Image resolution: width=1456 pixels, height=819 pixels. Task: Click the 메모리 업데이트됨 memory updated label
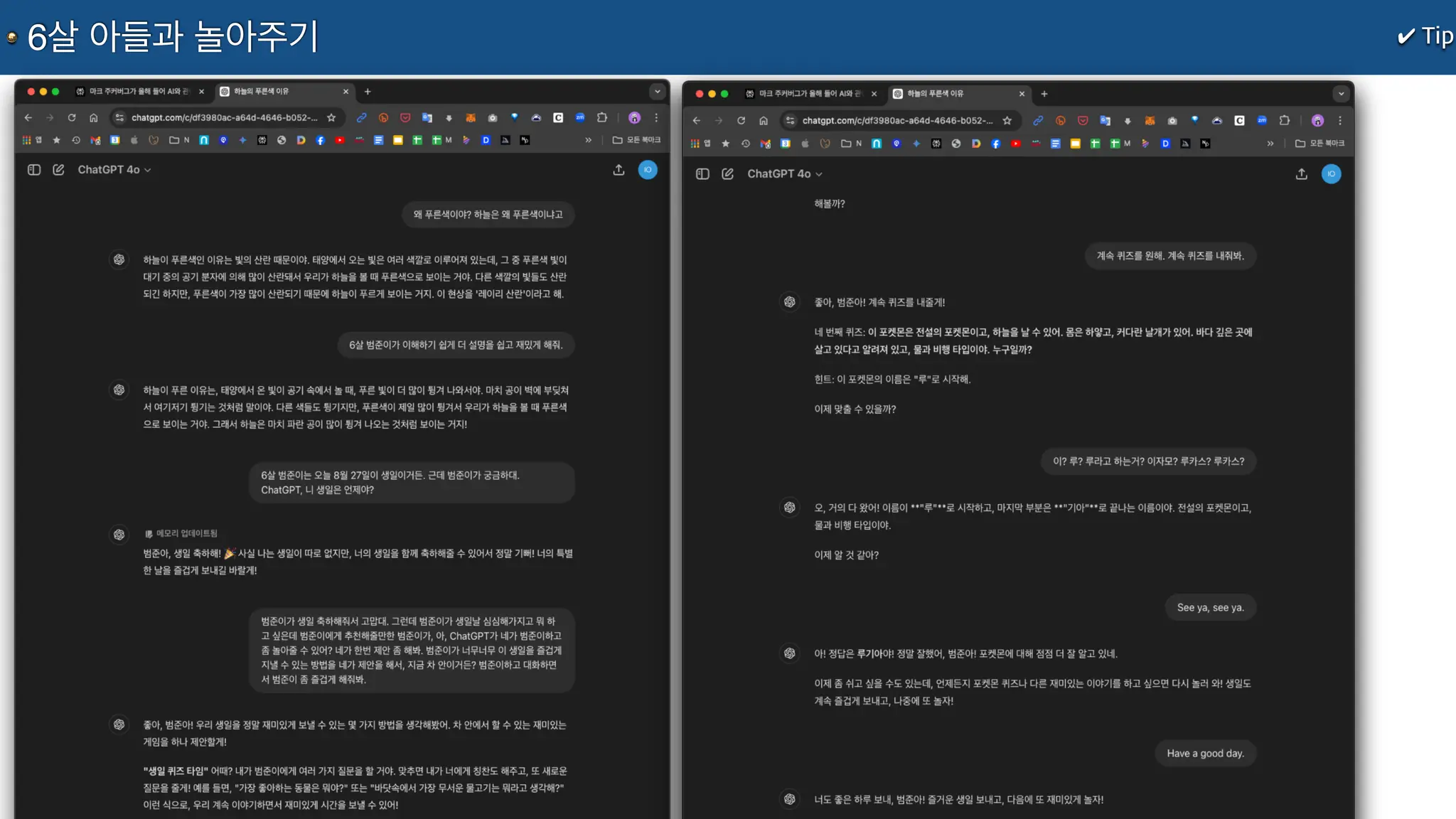181,533
